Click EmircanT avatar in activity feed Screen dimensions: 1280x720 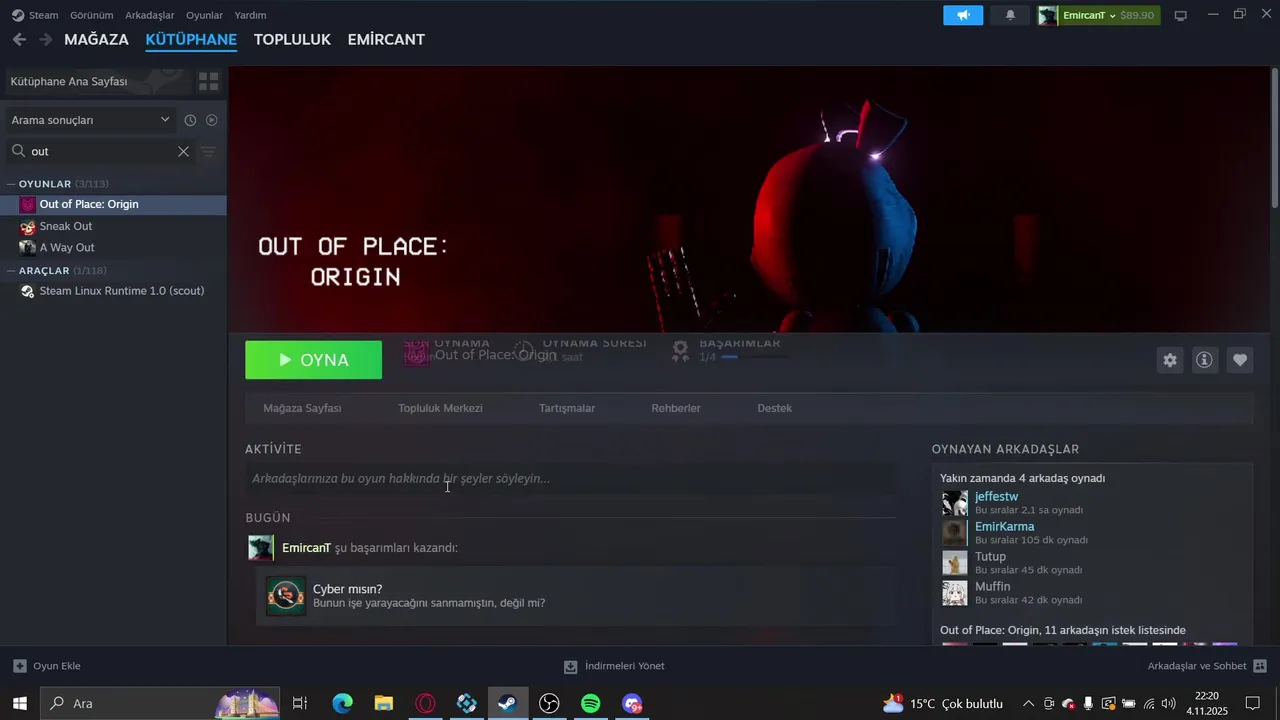(x=261, y=548)
